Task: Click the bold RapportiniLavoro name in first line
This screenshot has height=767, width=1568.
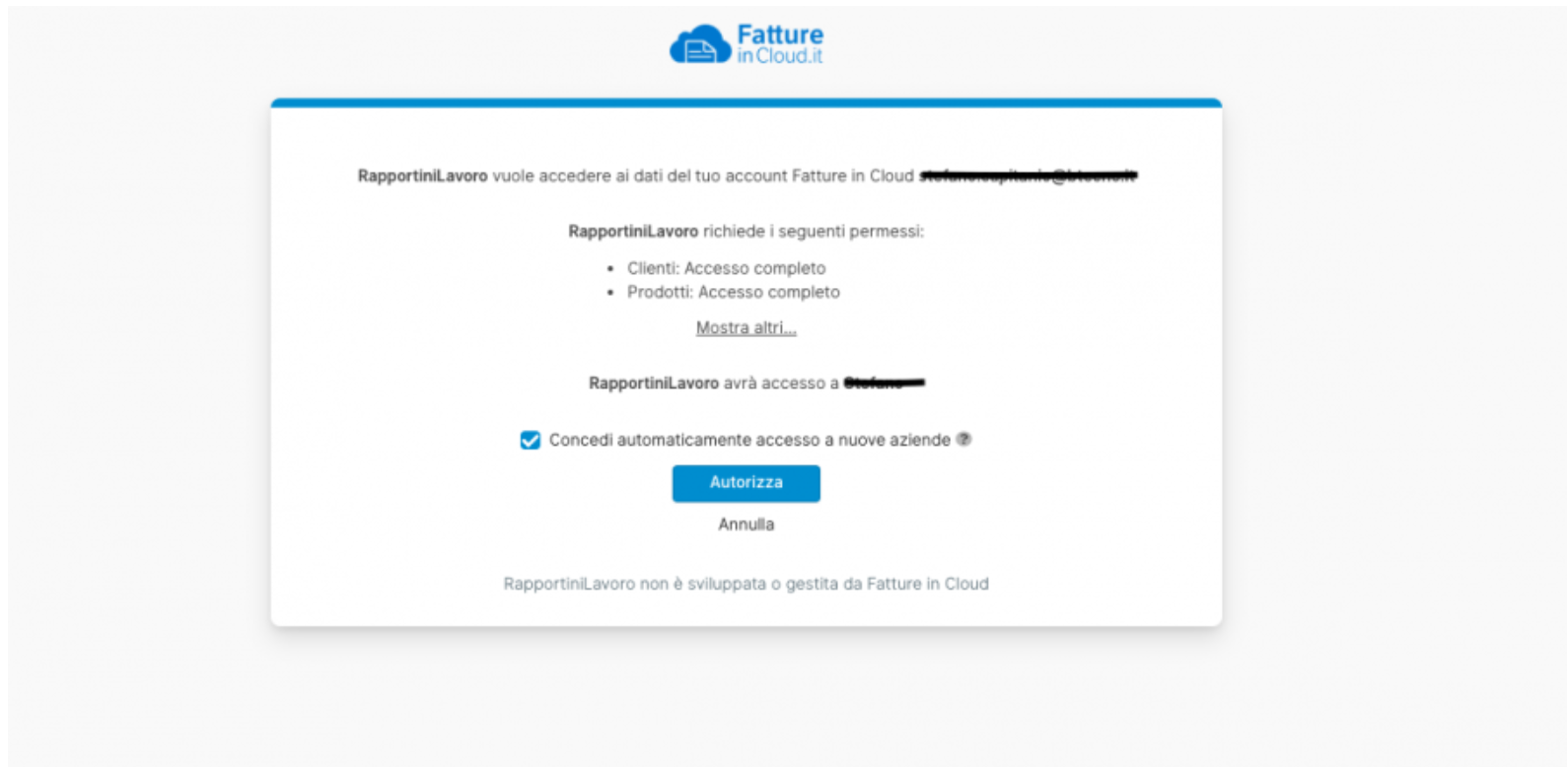Action: 422,175
